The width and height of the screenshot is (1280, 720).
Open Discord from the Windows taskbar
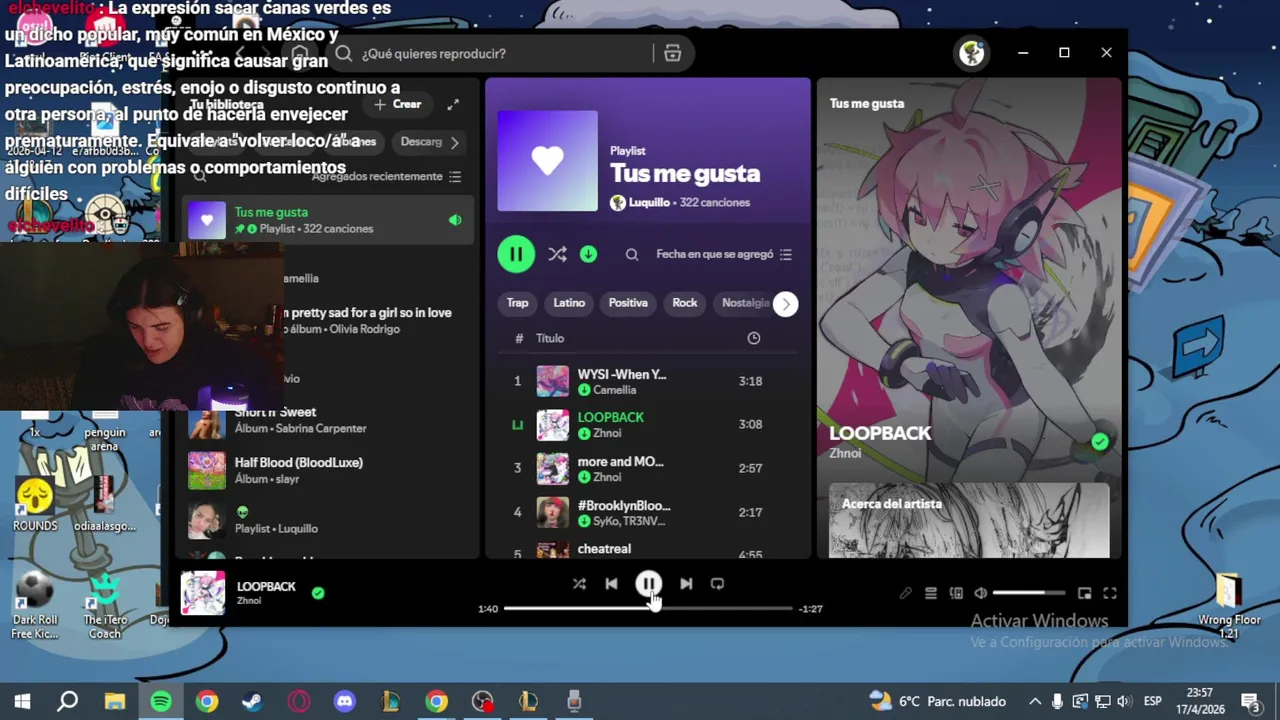click(x=345, y=701)
